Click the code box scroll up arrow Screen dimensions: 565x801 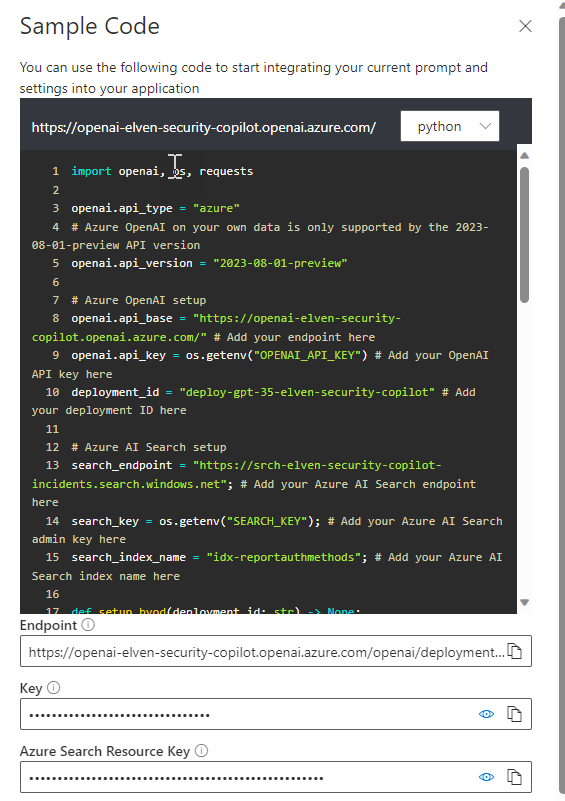click(x=524, y=156)
